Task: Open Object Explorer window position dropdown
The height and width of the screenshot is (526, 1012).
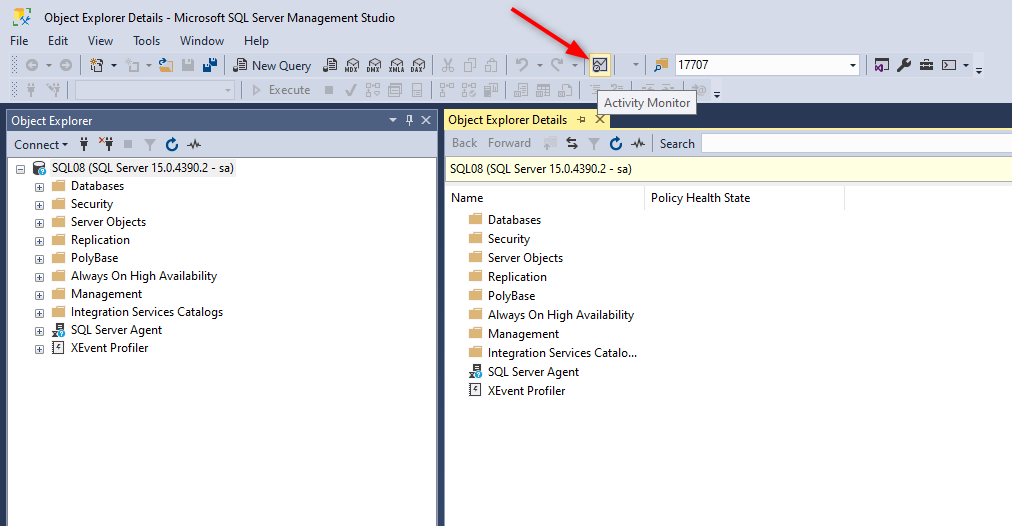Action: click(392, 120)
